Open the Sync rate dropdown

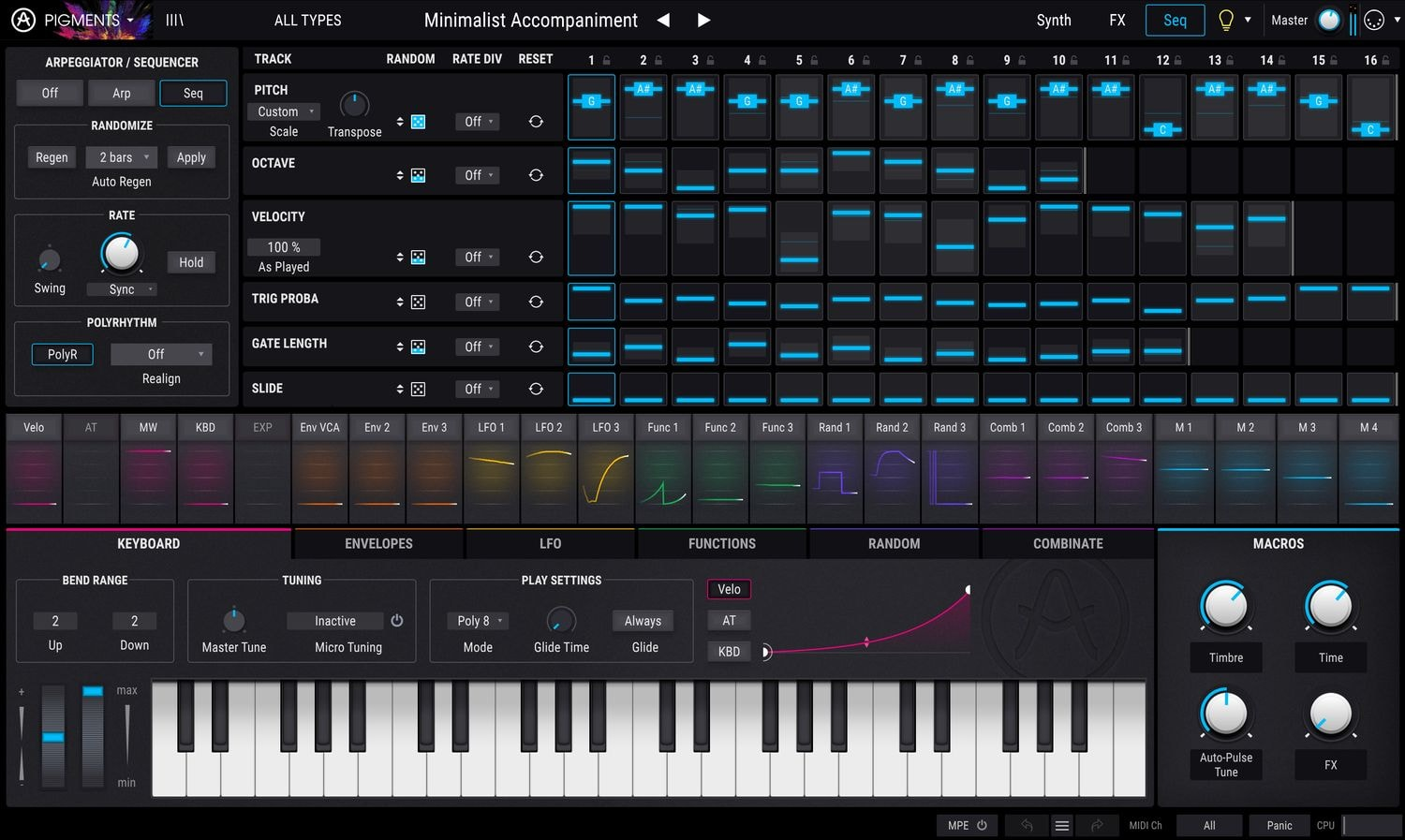click(x=122, y=289)
